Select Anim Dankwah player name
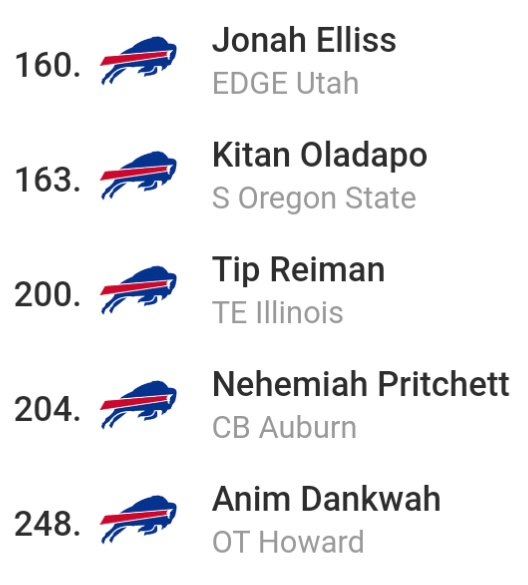Image resolution: width=528 pixels, height=585 pixels. [x=326, y=499]
